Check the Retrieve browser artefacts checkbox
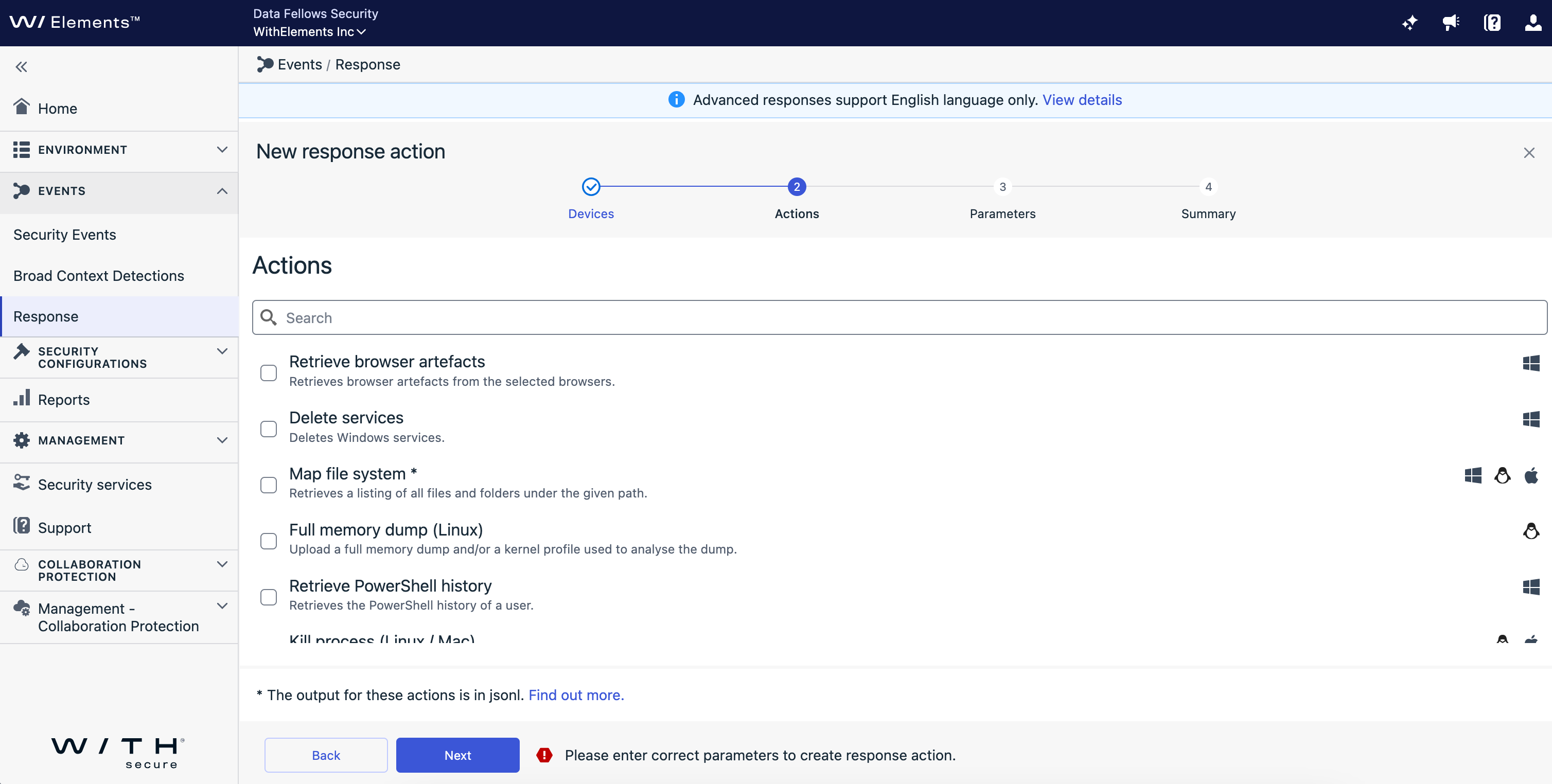1552x784 pixels. pos(269,373)
